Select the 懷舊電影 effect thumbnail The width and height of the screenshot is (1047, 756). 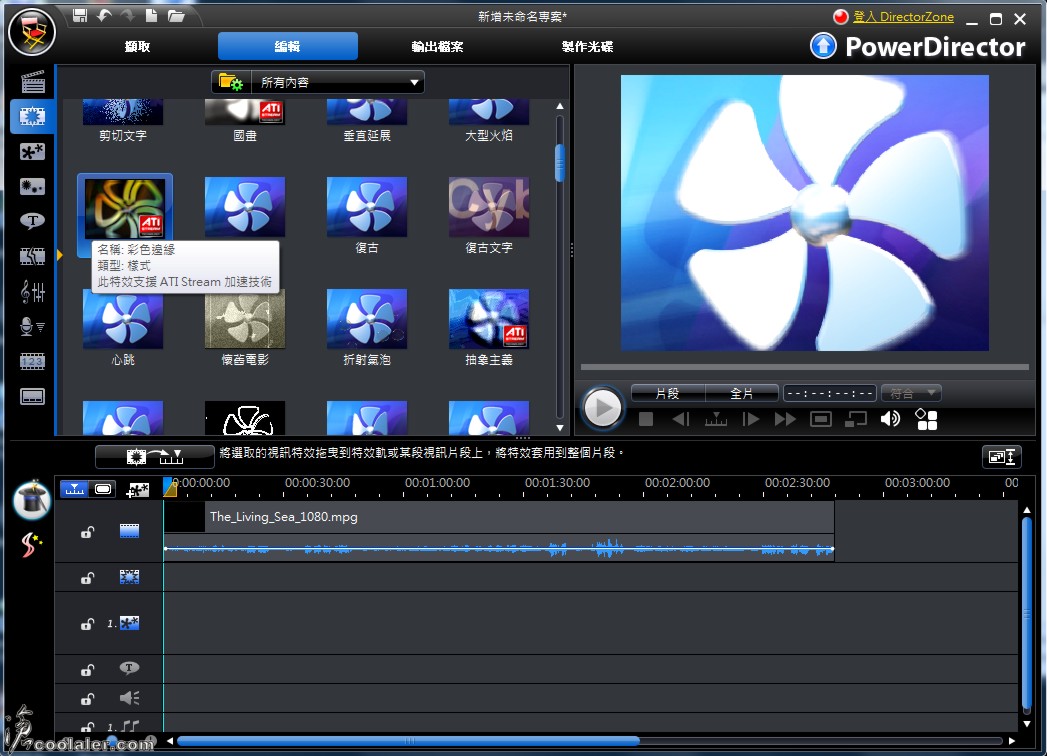(245, 319)
